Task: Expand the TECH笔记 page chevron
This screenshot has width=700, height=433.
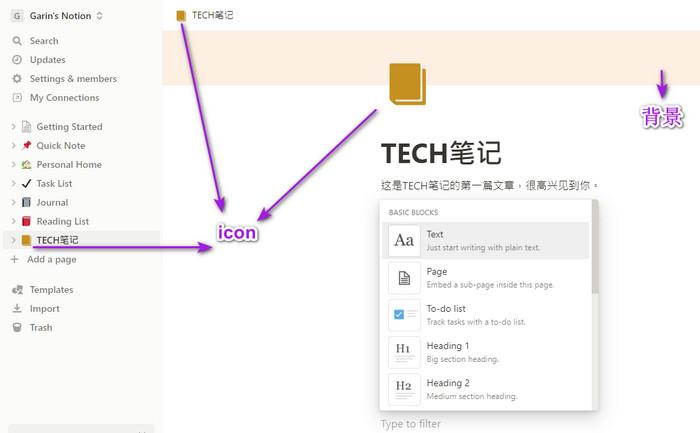Action: [13, 240]
